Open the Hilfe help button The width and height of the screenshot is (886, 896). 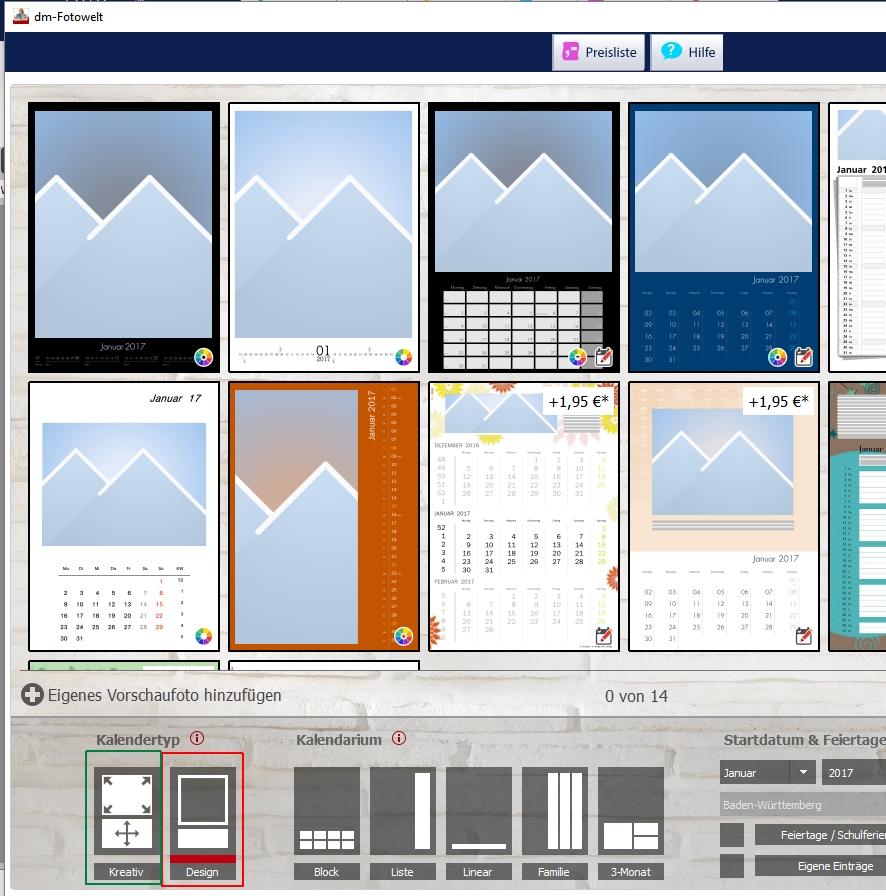687,52
